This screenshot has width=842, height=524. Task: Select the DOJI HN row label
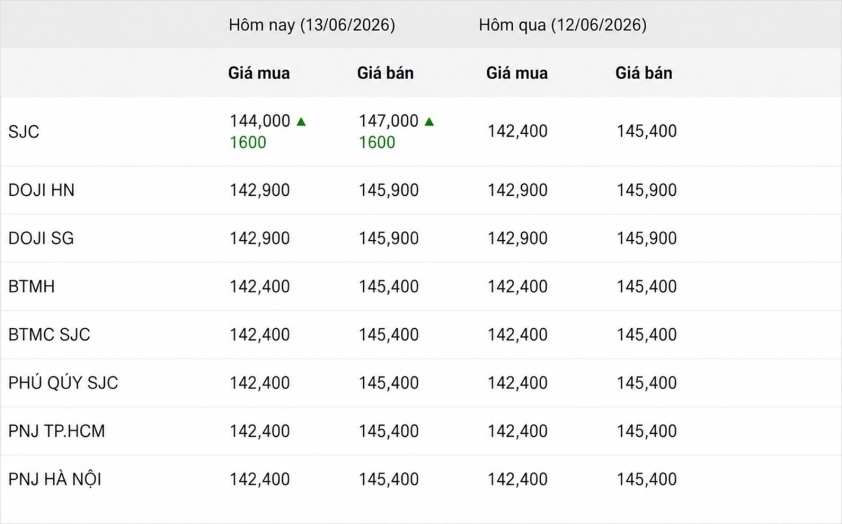[x=41, y=190]
